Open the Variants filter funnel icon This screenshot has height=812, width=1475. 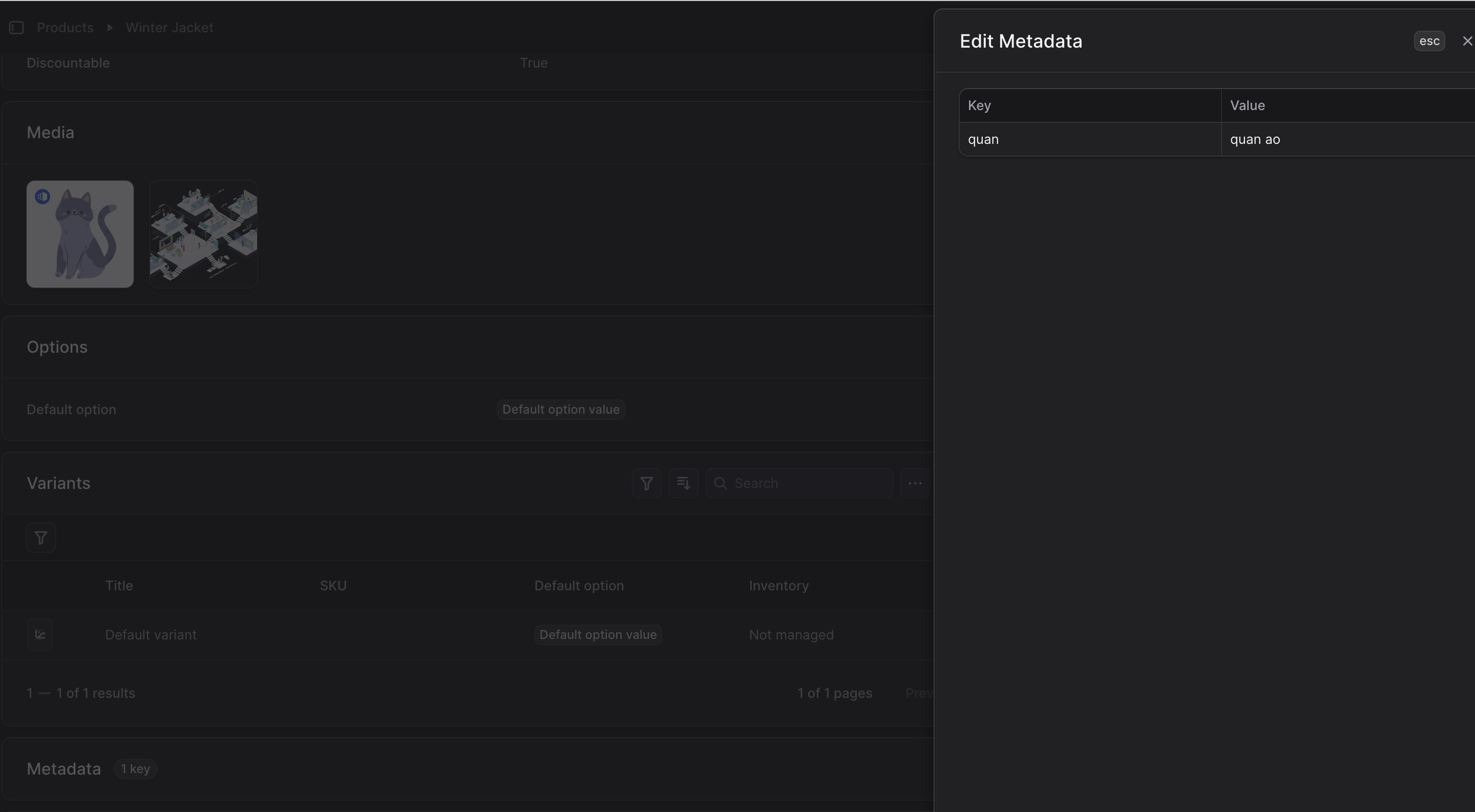(646, 483)
